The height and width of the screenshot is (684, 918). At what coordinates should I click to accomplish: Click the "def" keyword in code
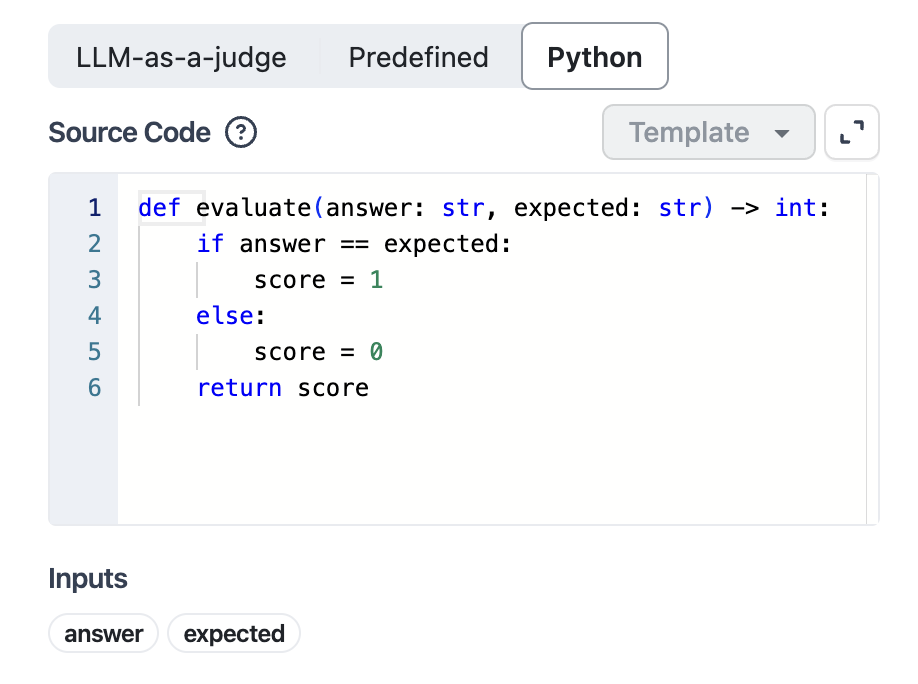click(159, 208)
